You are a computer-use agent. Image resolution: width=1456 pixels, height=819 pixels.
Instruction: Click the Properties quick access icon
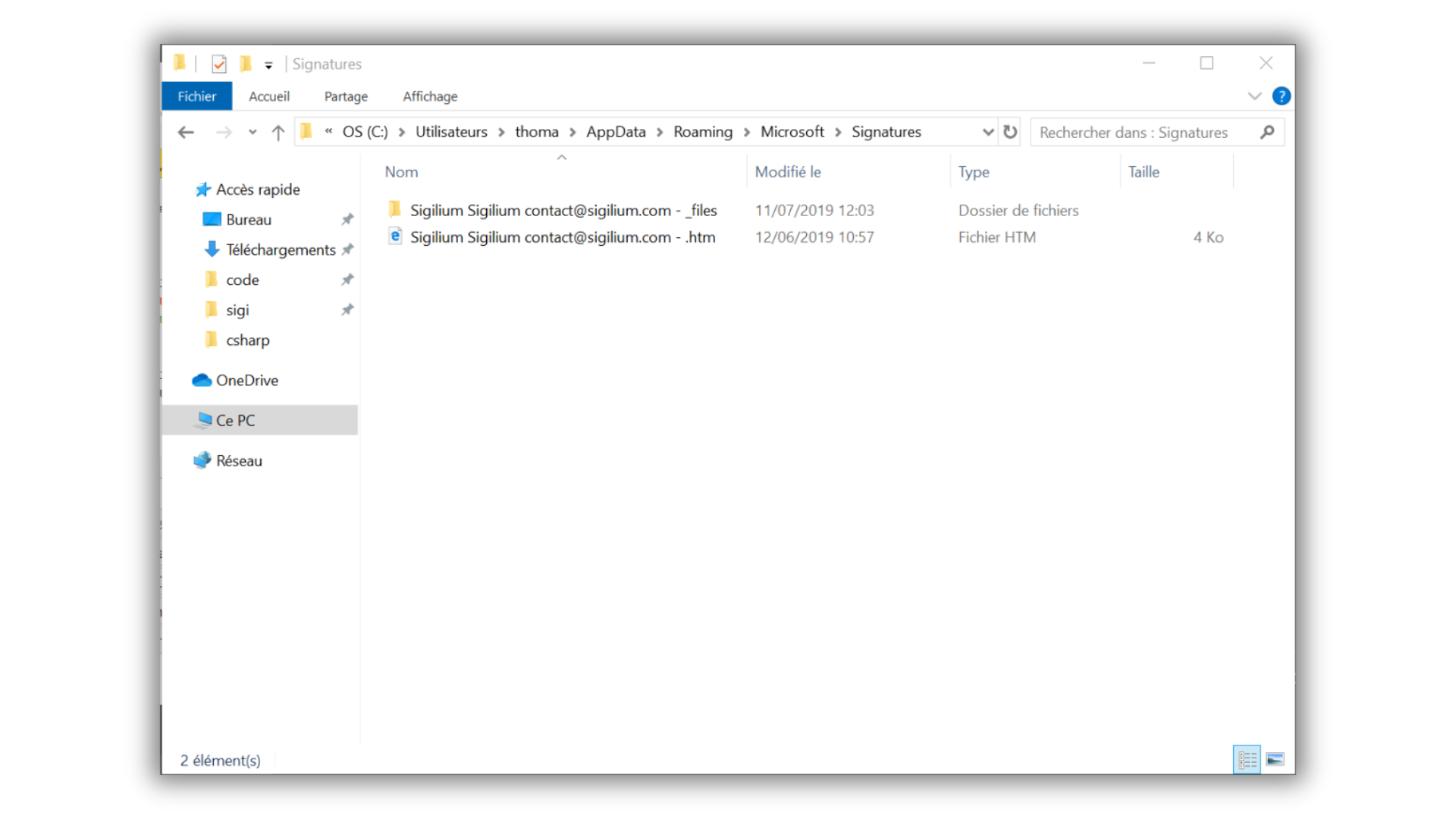pos(219,64)
